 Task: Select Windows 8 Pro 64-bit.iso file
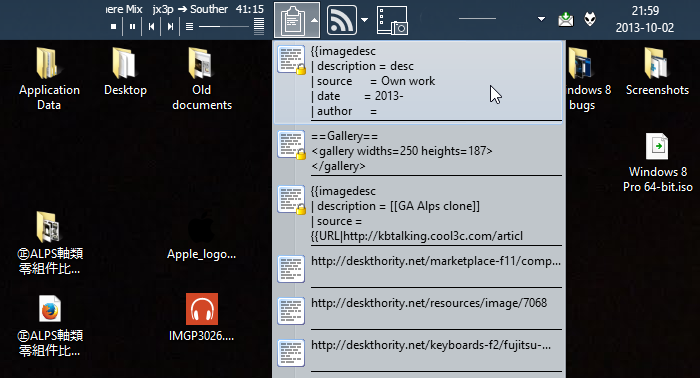pos(658,163)
